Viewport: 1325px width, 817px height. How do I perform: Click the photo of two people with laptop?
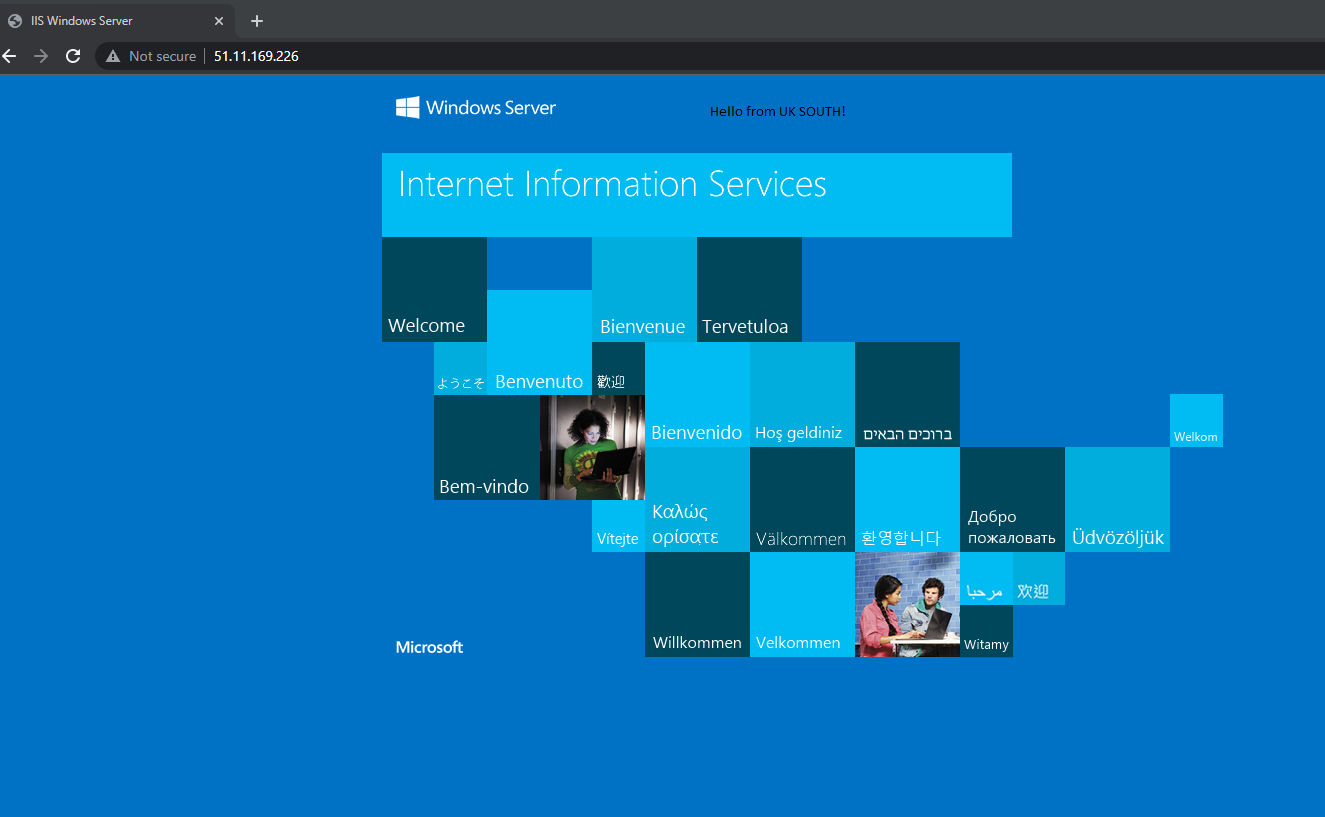pyautogui.click(x=907, y=605)
